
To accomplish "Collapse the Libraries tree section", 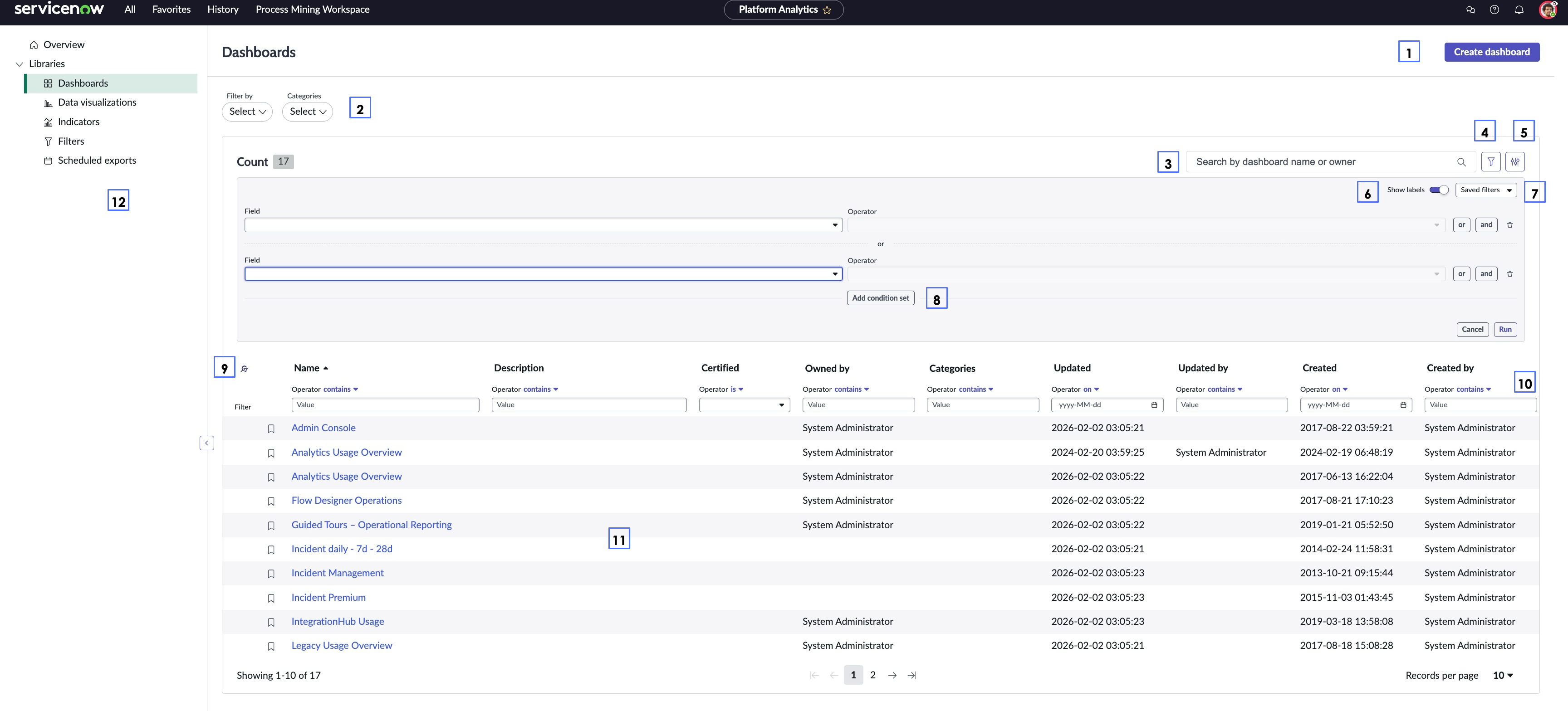I will point(19,64).
